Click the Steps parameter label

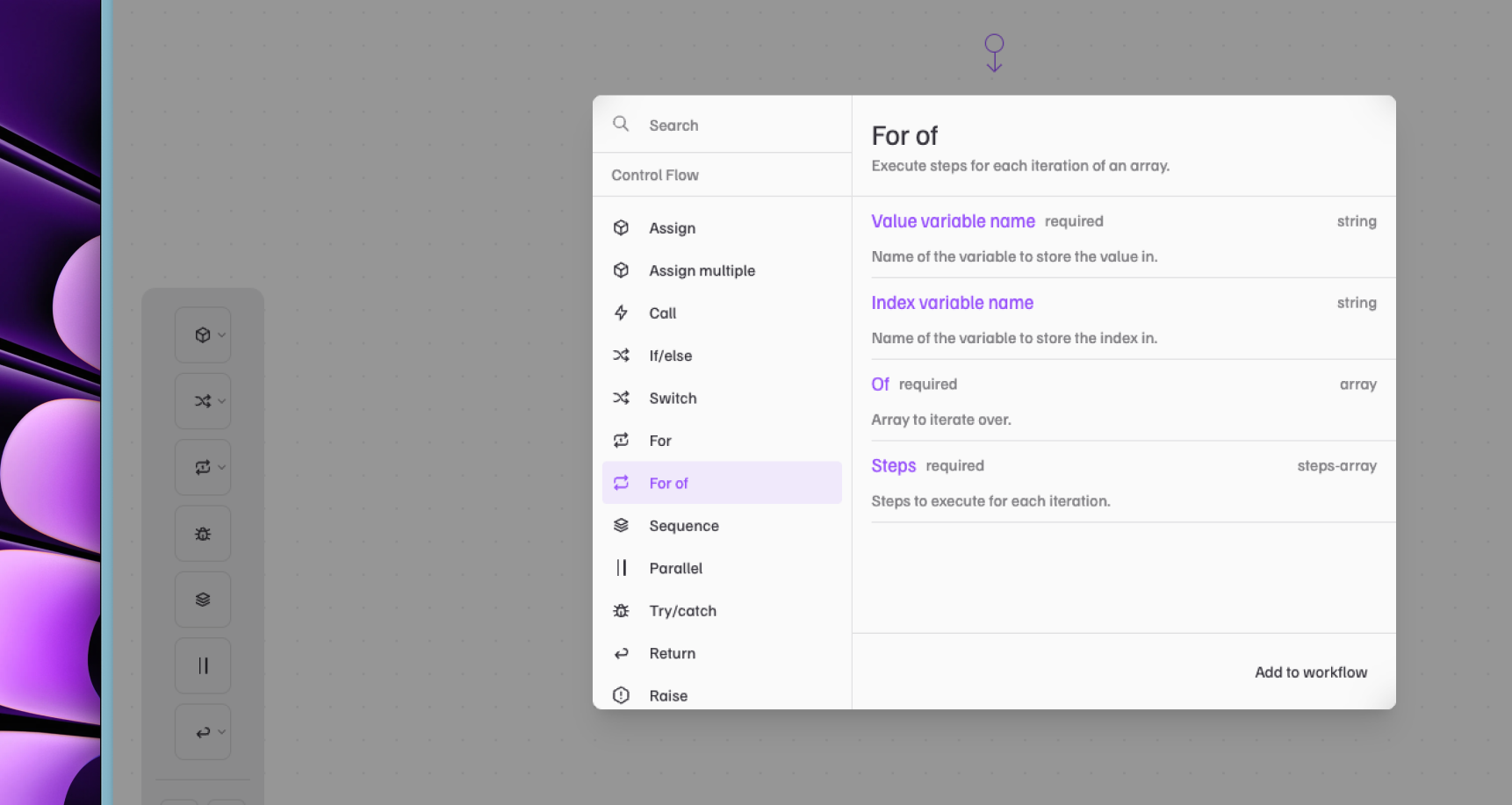pyautogui.click(x=893, y=466)
